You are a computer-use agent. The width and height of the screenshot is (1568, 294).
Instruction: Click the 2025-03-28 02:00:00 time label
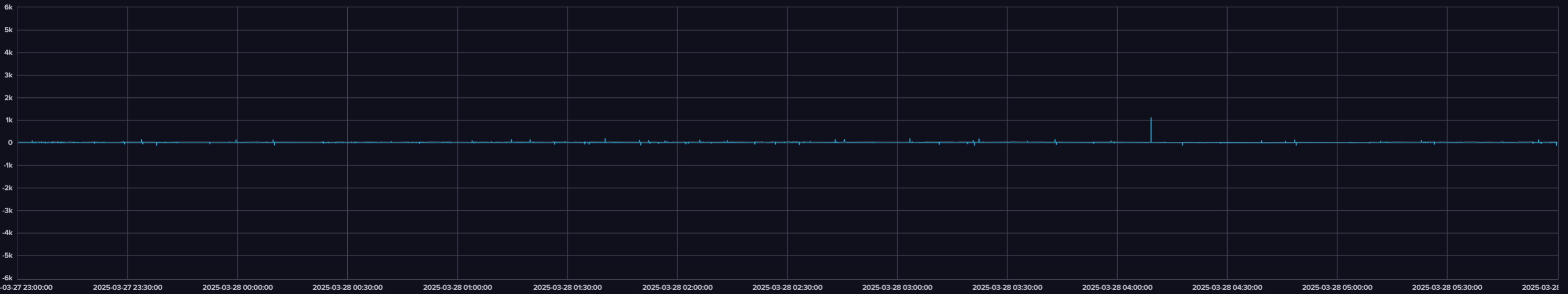click(677, 287)
